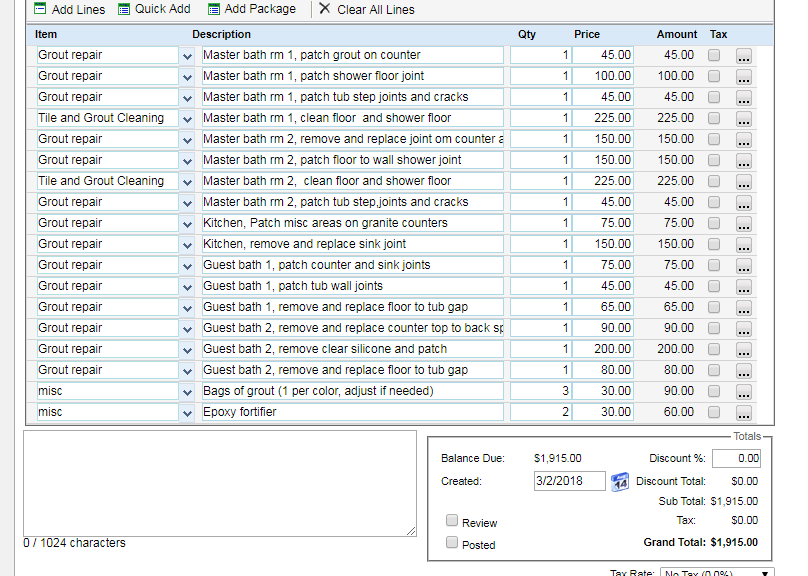Expand item dropdown for Epoxy fortifier row
Screen dimensions: 808x576
[187, 413]
